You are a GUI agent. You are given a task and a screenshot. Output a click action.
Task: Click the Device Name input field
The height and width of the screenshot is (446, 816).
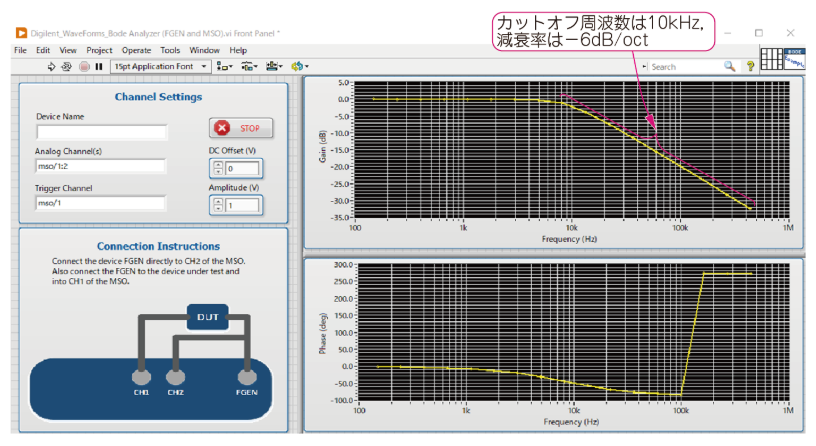(101, 132)
